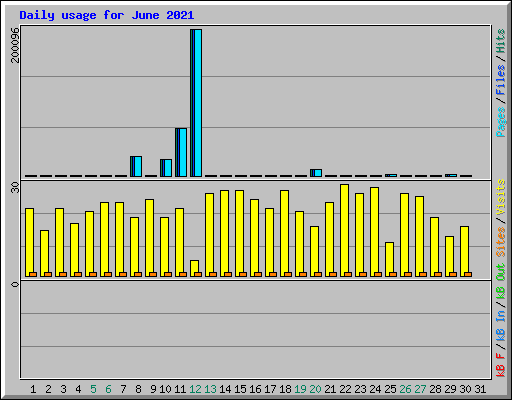
Task: Click the "Sites" legend label
Action: tap(500, 242)
